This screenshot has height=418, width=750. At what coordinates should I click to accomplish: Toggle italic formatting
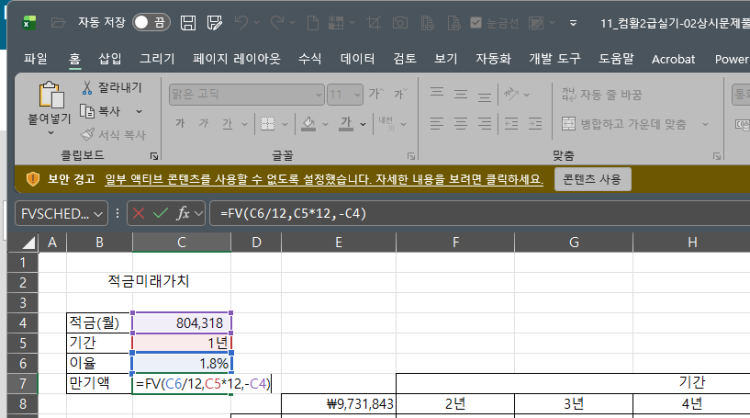pos(203,123)
